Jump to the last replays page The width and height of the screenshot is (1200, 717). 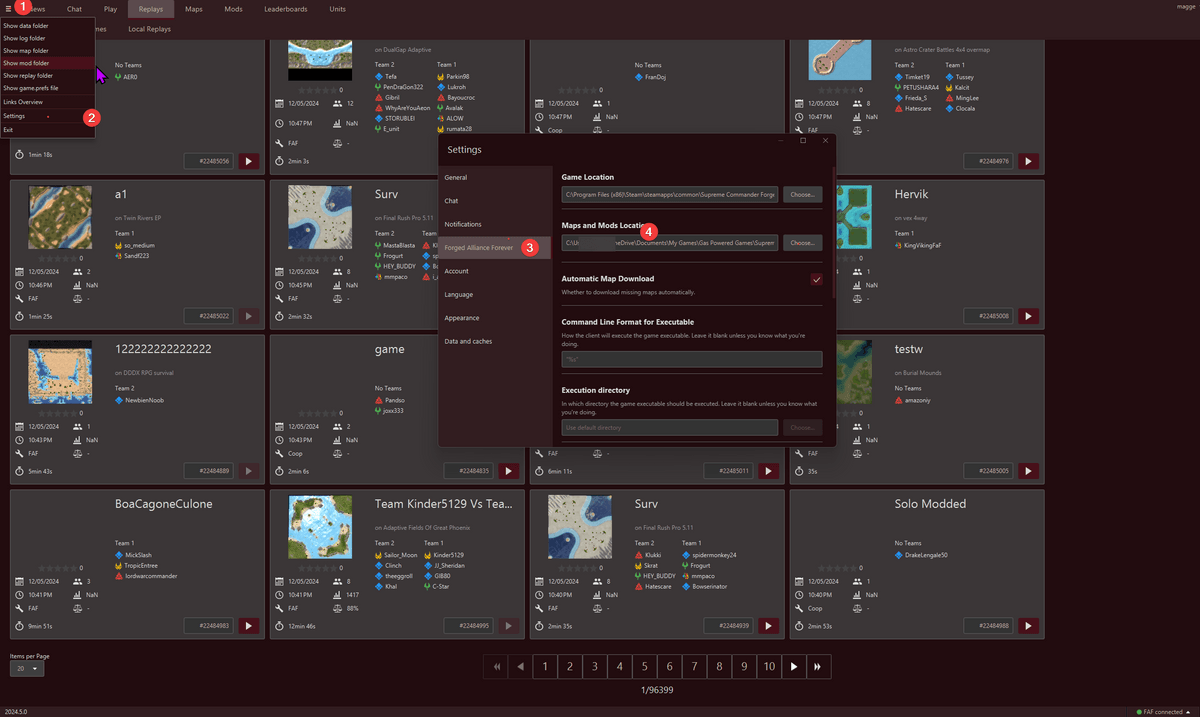[x=819, y=666]
